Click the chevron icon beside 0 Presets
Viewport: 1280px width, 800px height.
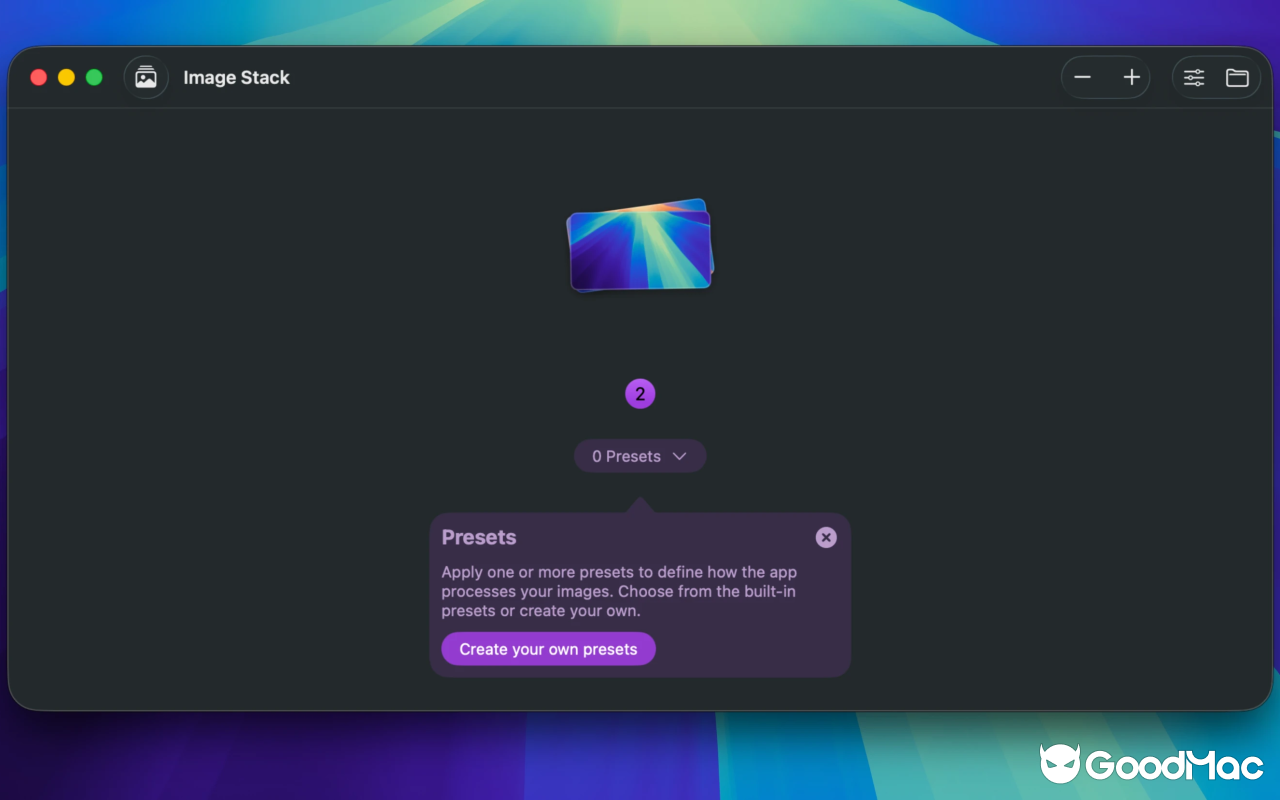pyautogui.click(x=681, y=456)
